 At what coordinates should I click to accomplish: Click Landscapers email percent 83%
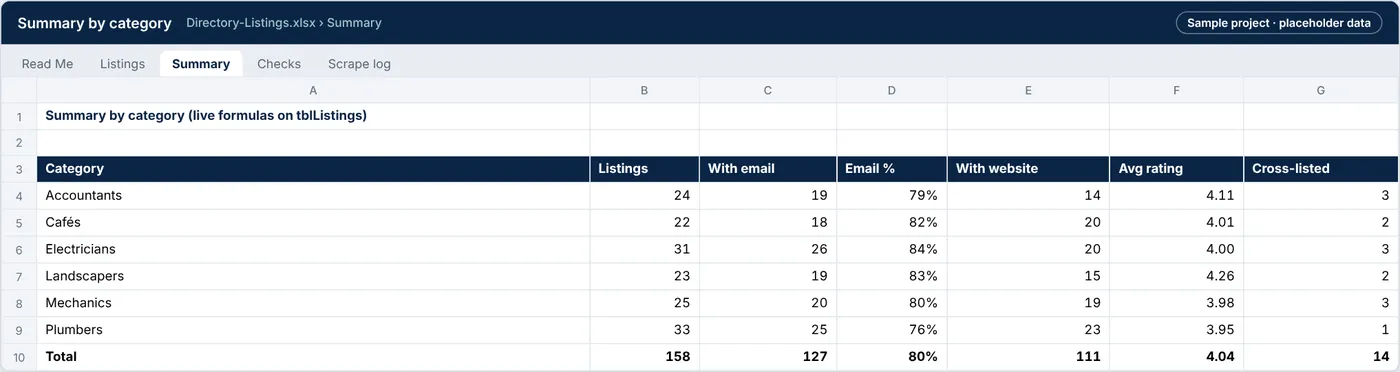point(892,276)
